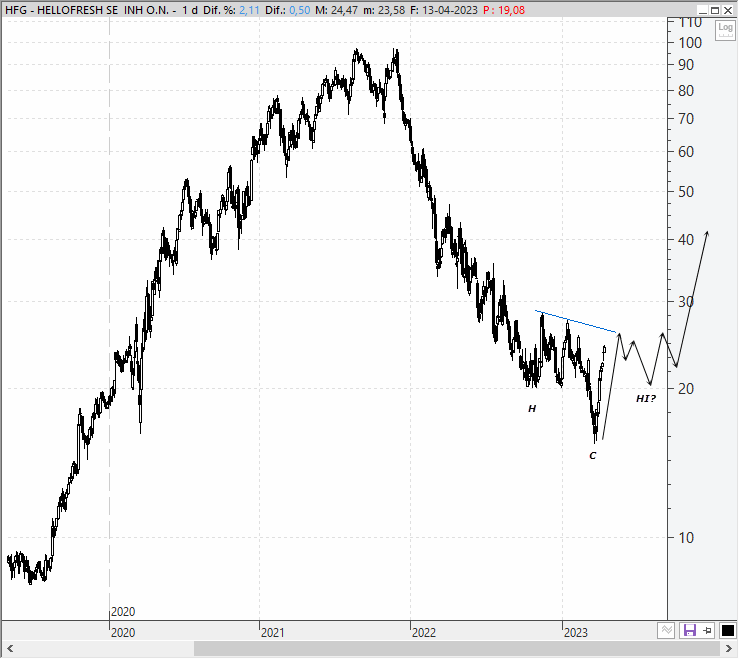The height and width of the screenshot is (659, 739).
Task: Click the horizontal scrollbar thumb
Action: (456, 649)
